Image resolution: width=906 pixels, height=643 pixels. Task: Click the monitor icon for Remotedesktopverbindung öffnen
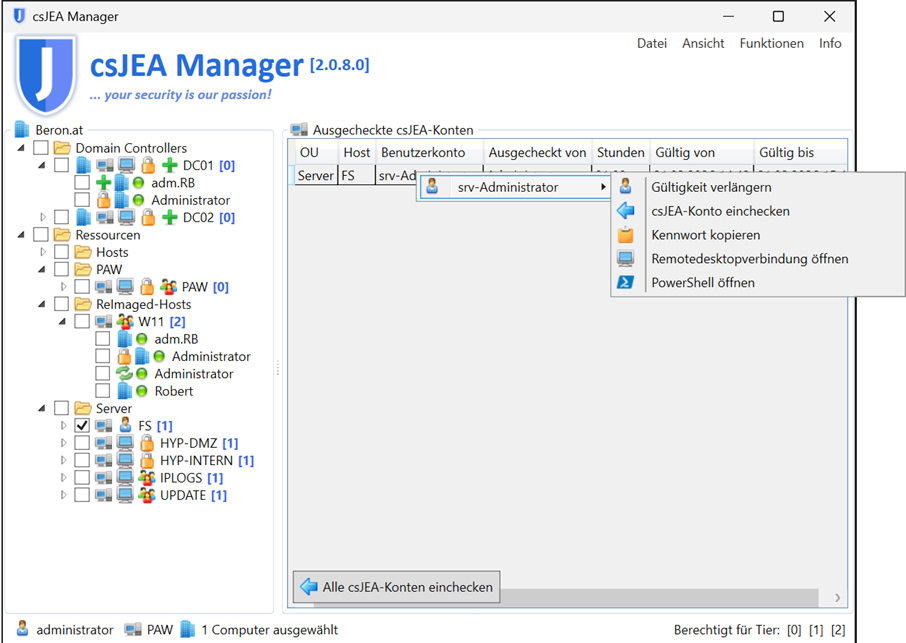point(625,259)
